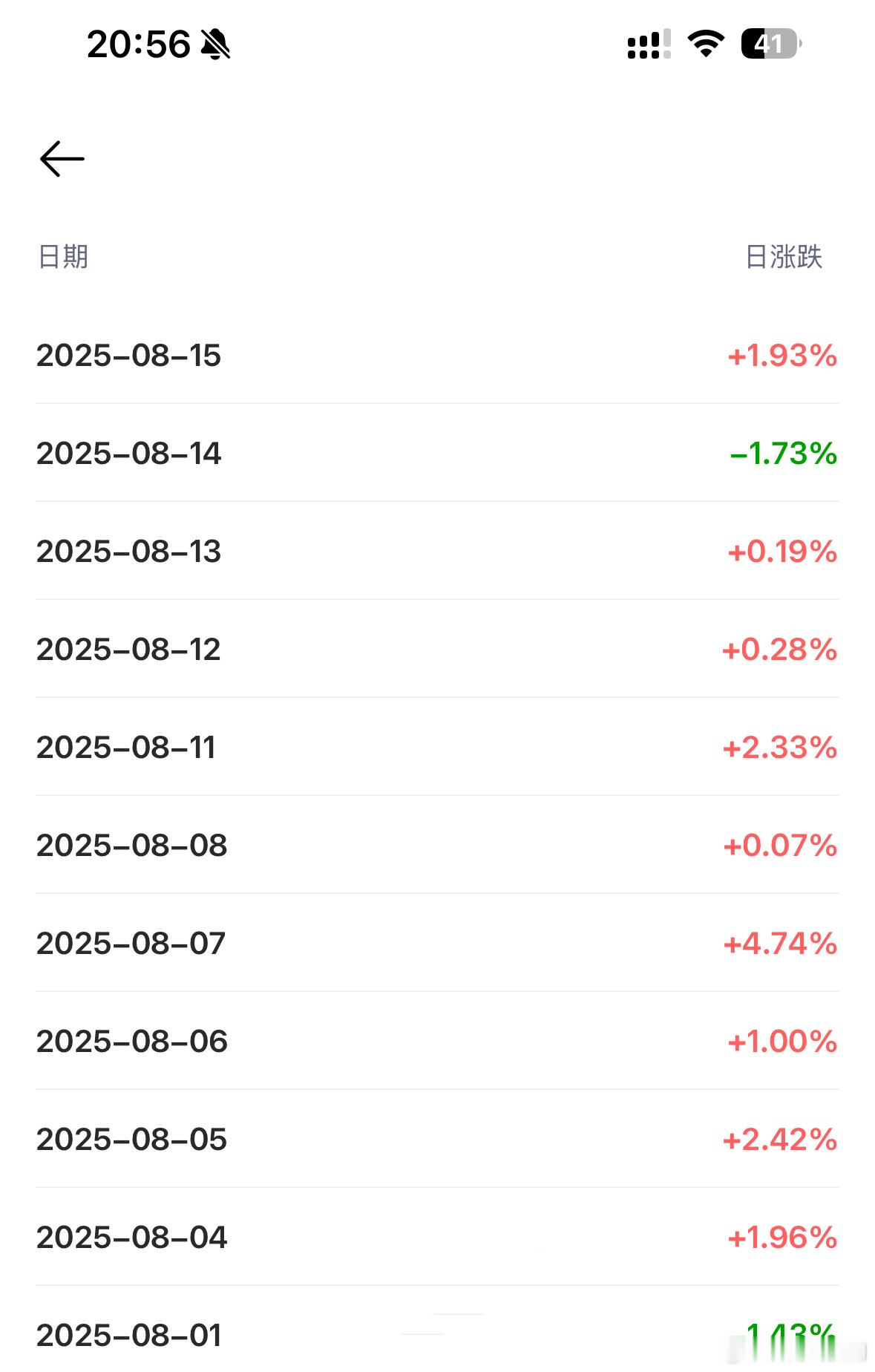This screenshot has width=875, height=1372.
Task: Select the 日期 column header
Action: coord(63,257)
